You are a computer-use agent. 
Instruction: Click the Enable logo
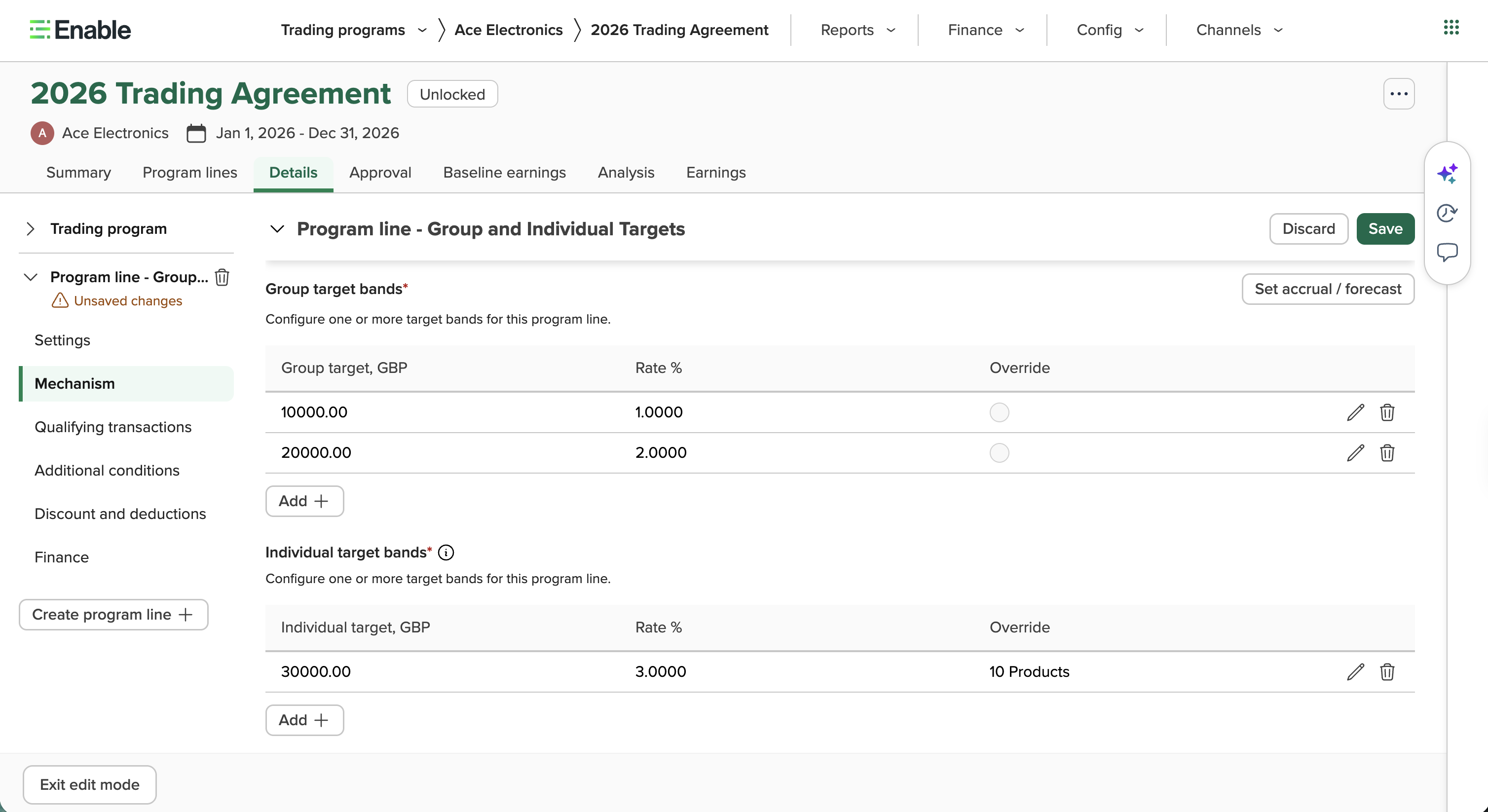pyautogui.click(x=80, y=30)
